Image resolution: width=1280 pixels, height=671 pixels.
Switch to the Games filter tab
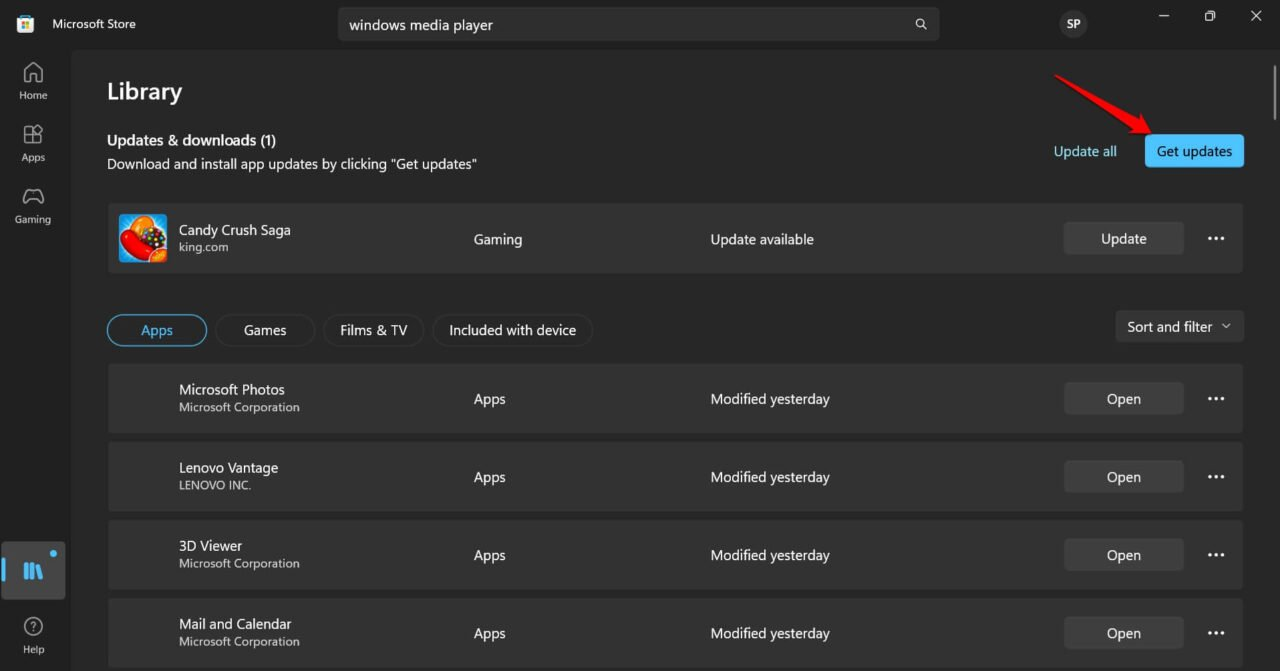click(x=265, y=330)
